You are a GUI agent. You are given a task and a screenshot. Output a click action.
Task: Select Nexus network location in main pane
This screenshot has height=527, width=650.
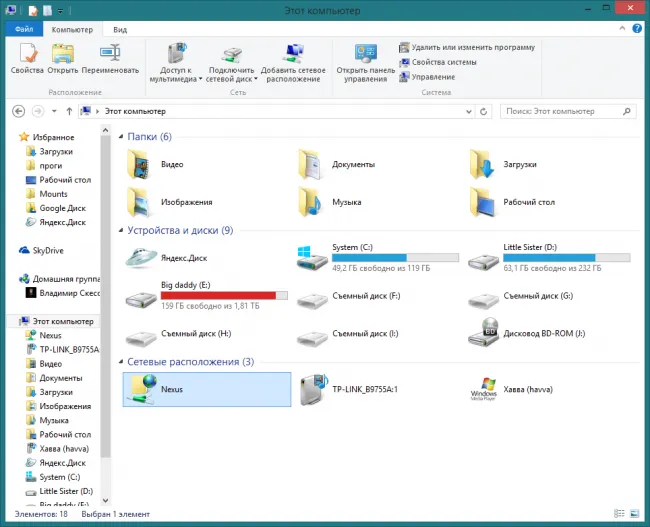pos(207,389)
